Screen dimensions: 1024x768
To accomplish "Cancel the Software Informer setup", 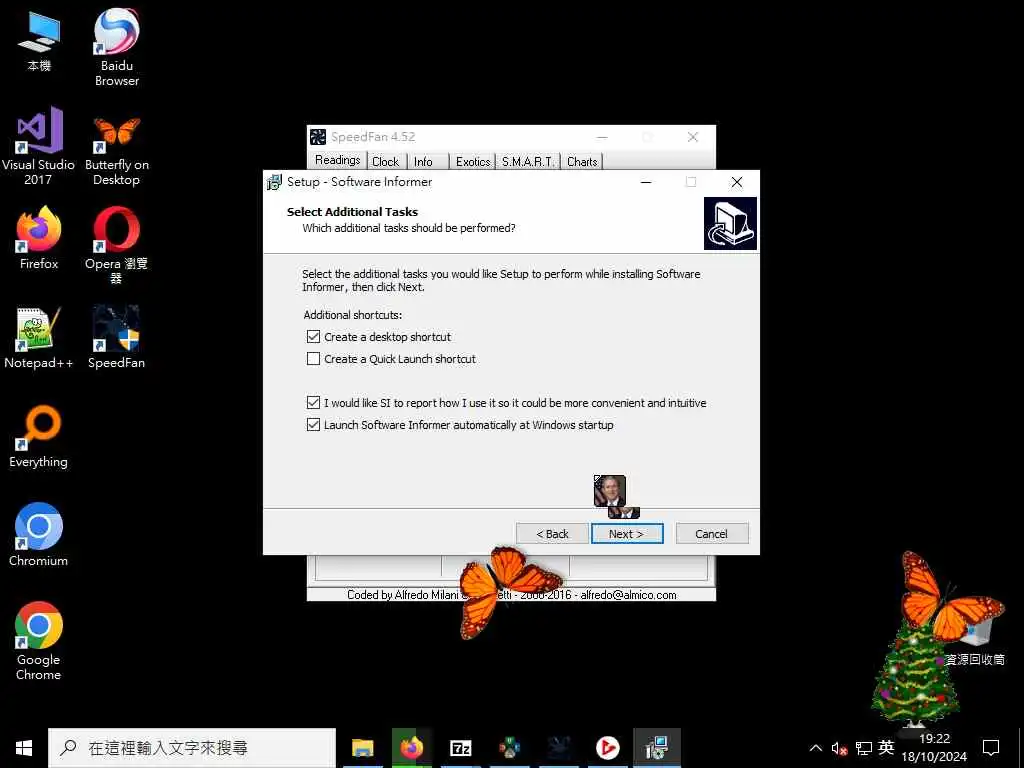I will 712,534.
